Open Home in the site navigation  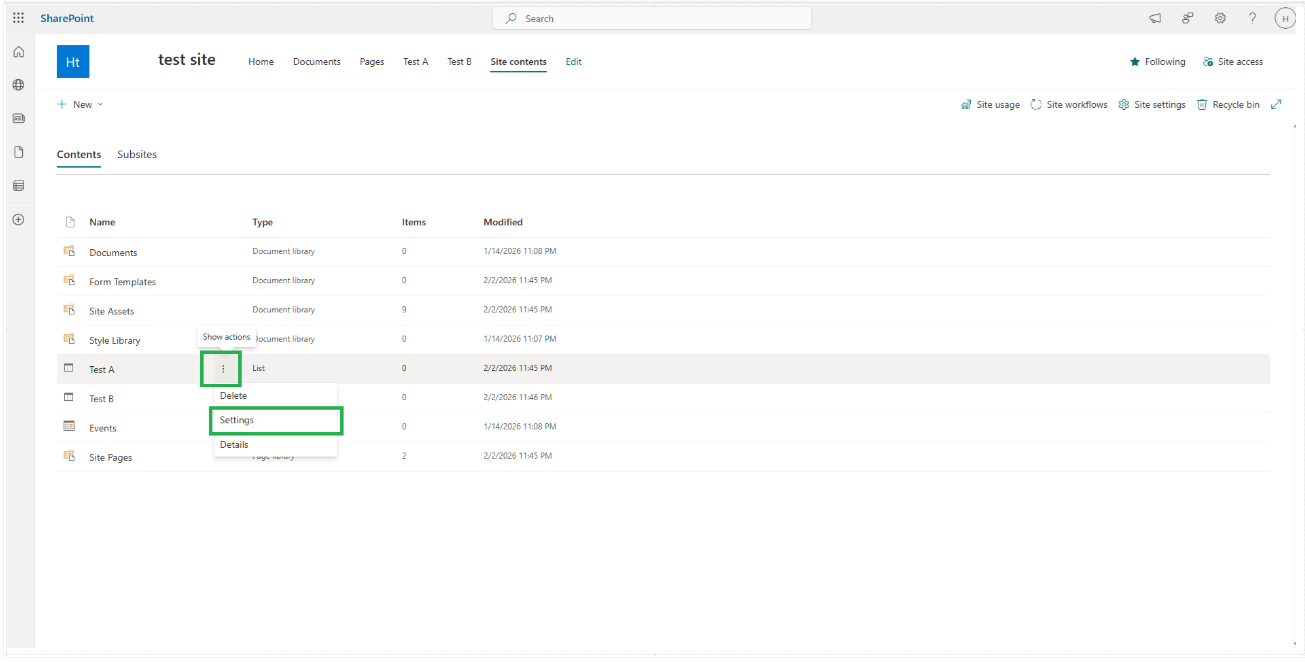(261, 62)
